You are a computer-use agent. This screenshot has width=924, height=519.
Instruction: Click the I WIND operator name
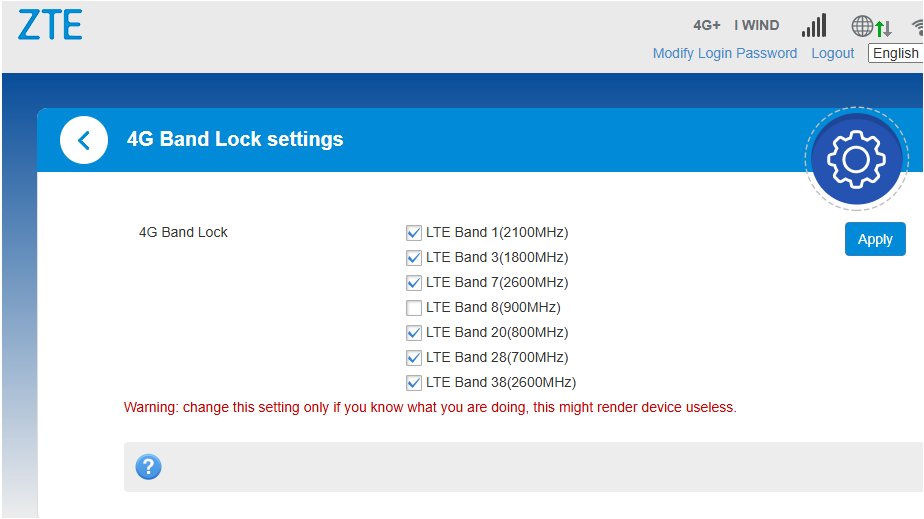[757, 25]
